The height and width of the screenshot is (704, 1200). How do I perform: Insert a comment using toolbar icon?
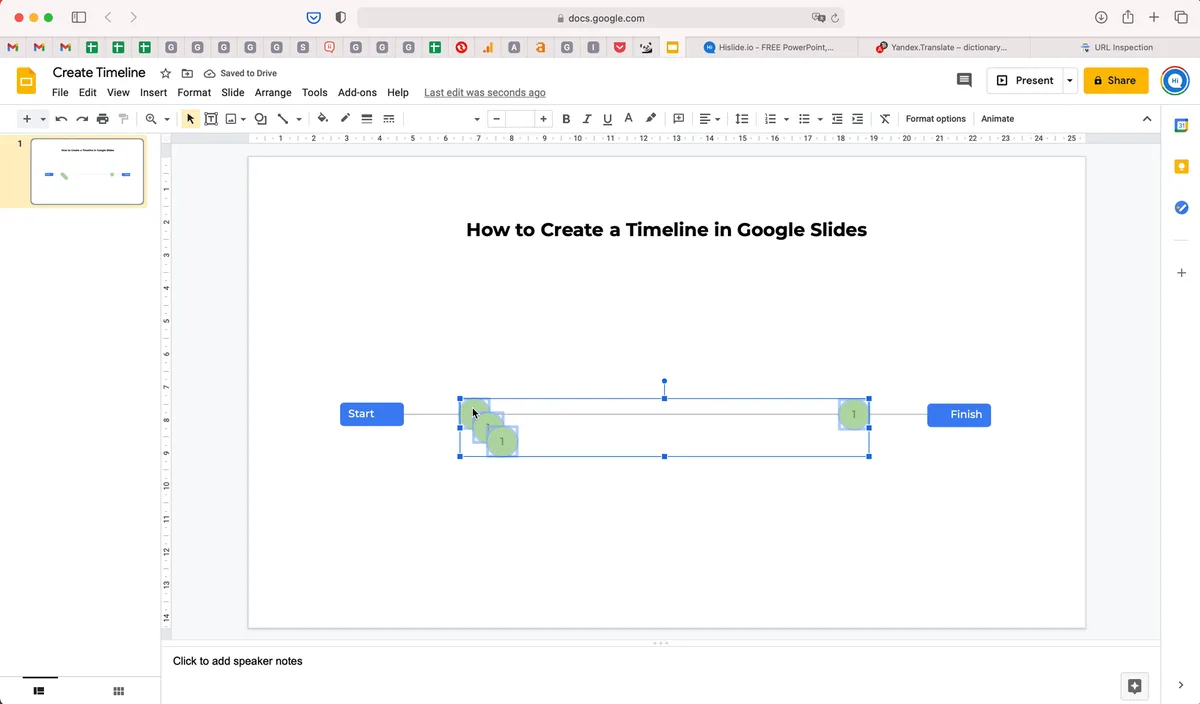click(679, 119)
